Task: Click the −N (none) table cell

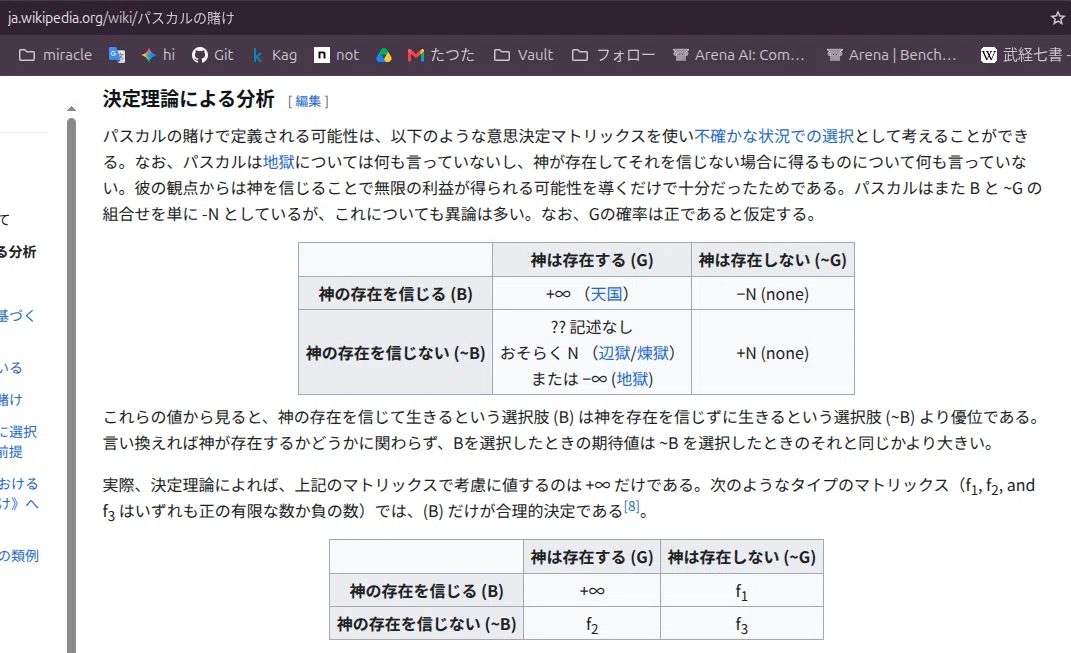Action: [x=773, y=294]
